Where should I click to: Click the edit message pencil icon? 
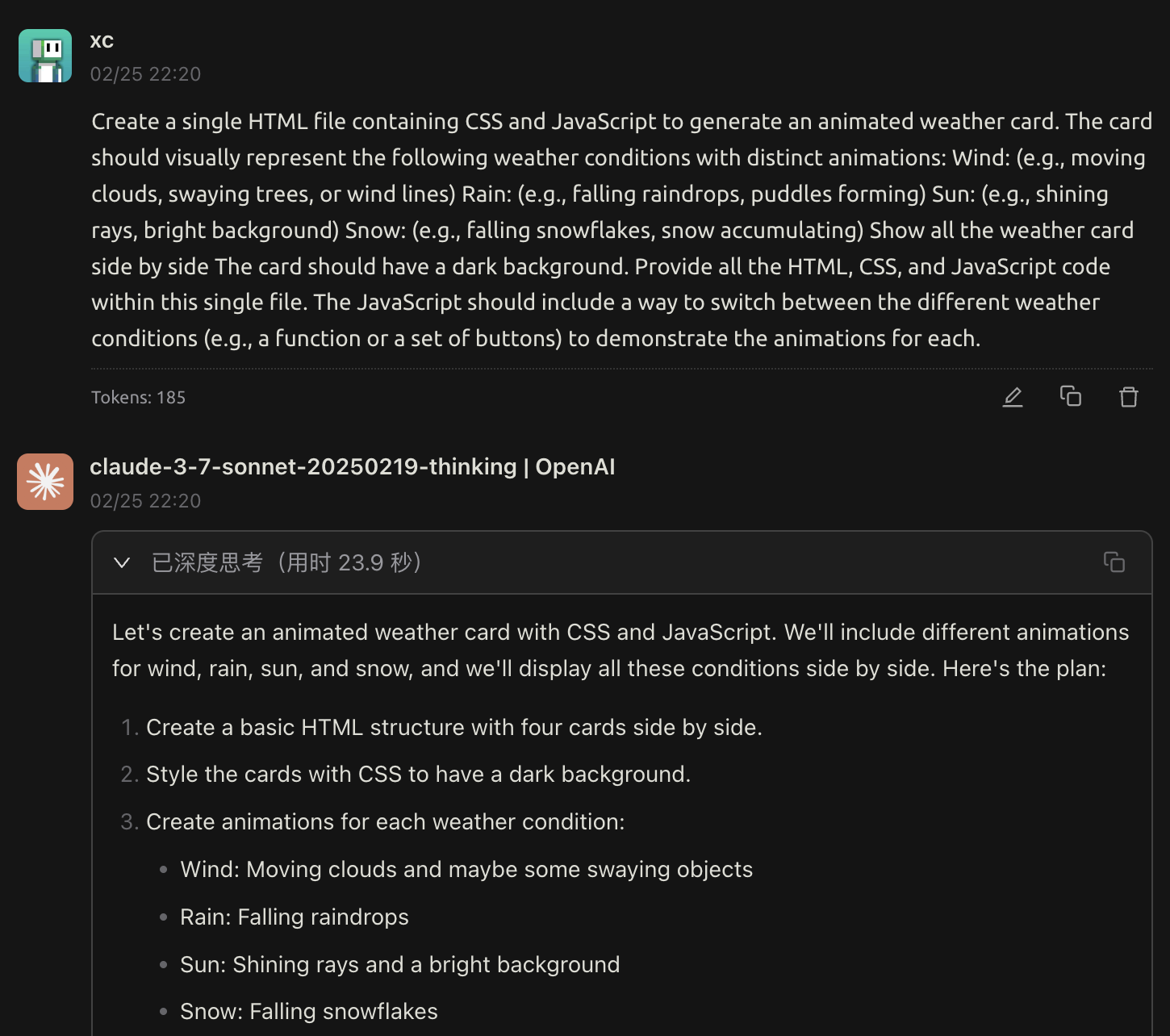pos(1013,397)
